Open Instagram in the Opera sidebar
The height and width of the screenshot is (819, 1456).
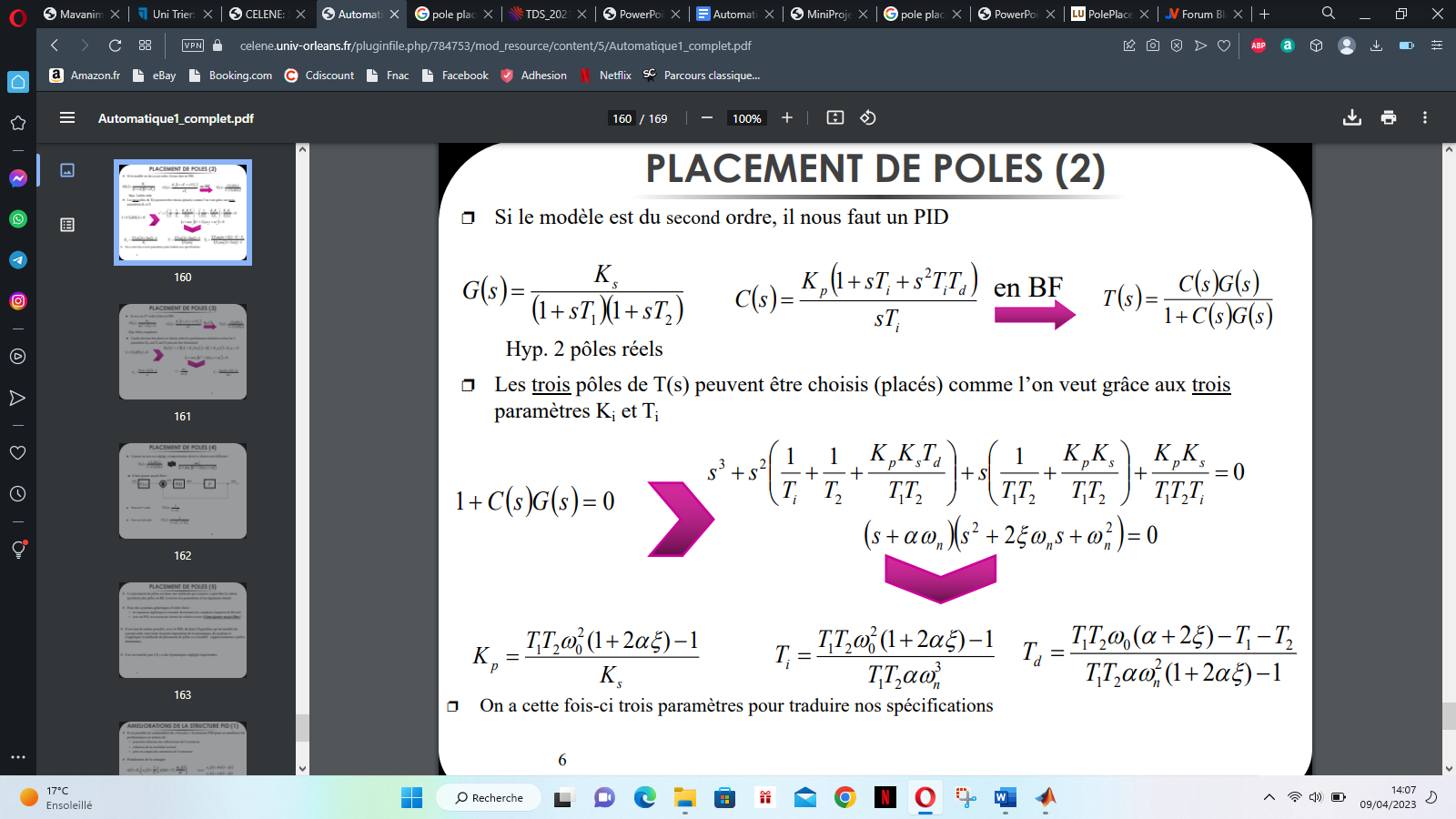pos(18,301)
